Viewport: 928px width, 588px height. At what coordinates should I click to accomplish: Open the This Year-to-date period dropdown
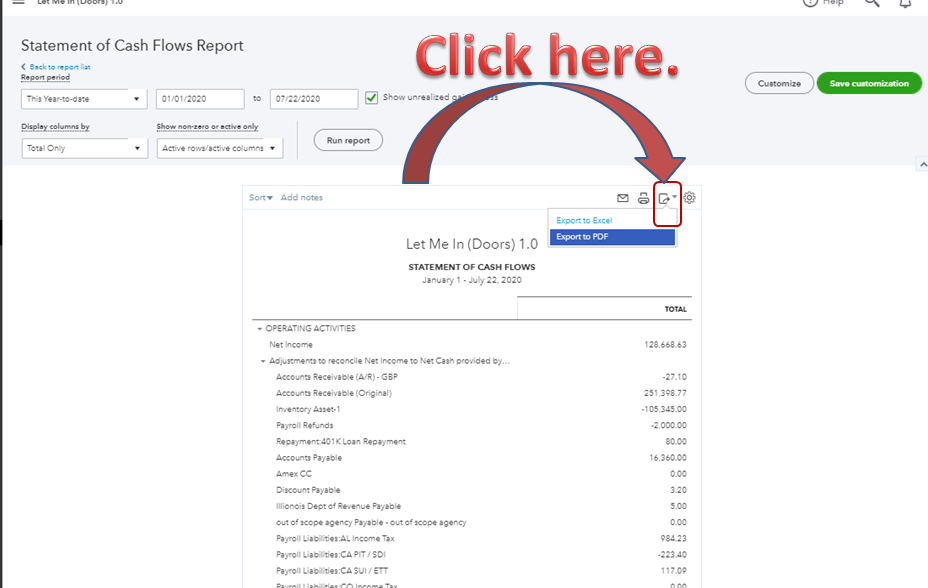tap(84, 99)
